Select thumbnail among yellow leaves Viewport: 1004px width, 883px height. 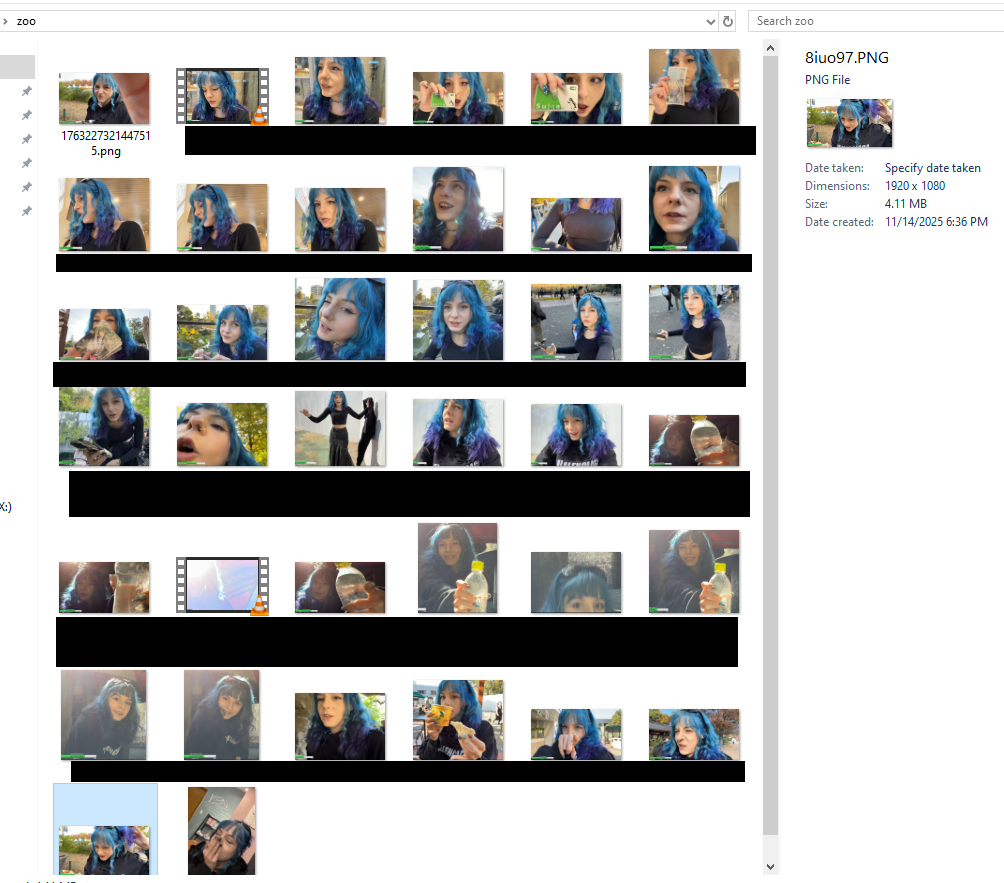(222, 332)
